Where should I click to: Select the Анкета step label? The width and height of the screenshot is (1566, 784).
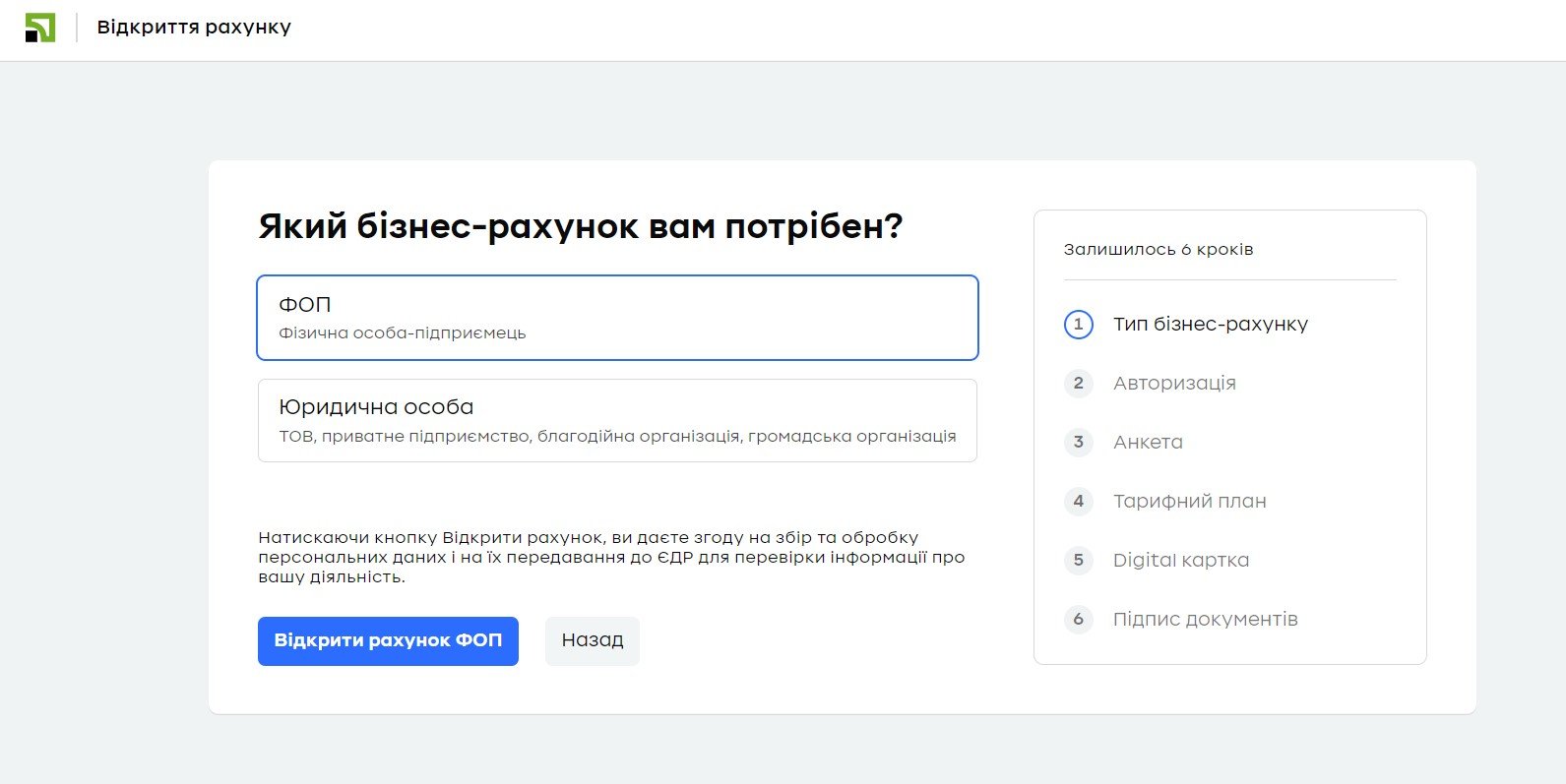(1148, 442)
